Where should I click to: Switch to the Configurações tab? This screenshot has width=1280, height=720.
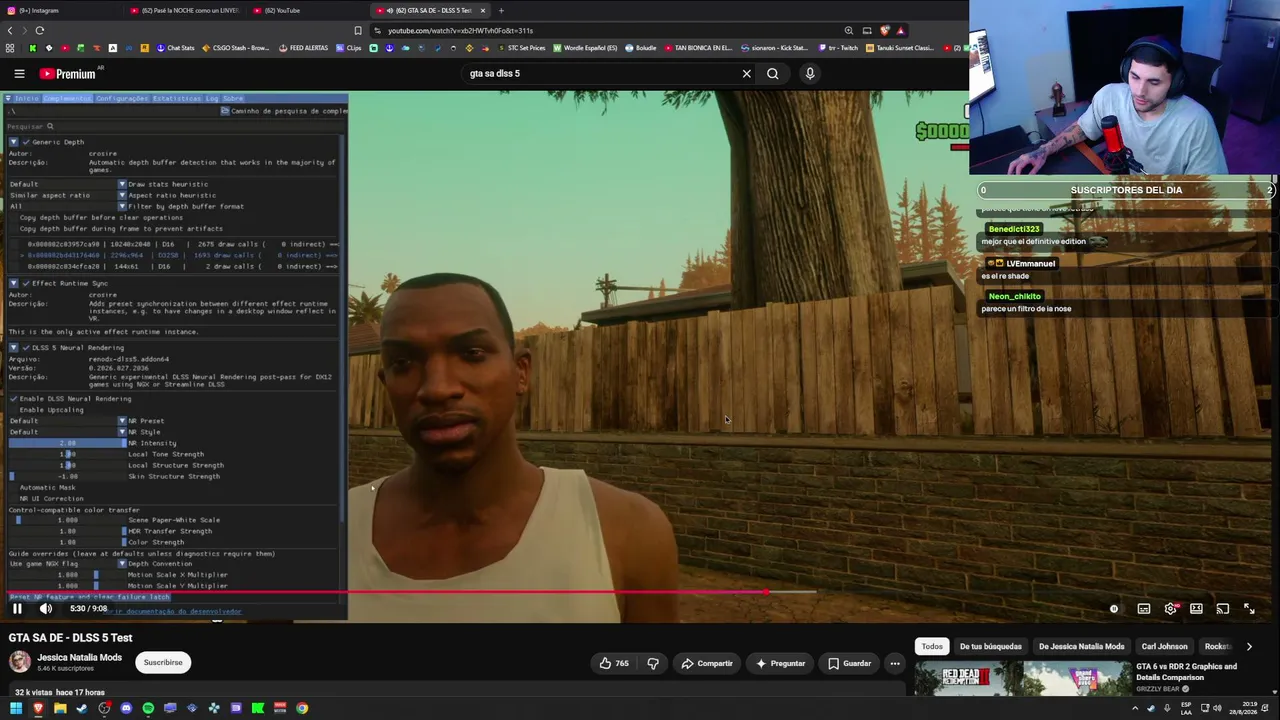121,98
